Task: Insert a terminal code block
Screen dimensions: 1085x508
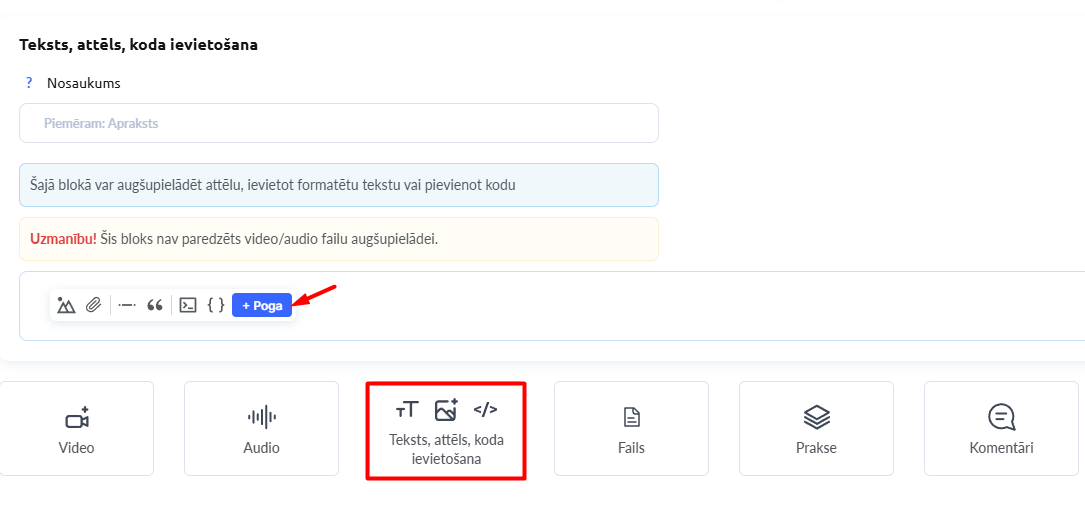Action: tap(188, 305)
